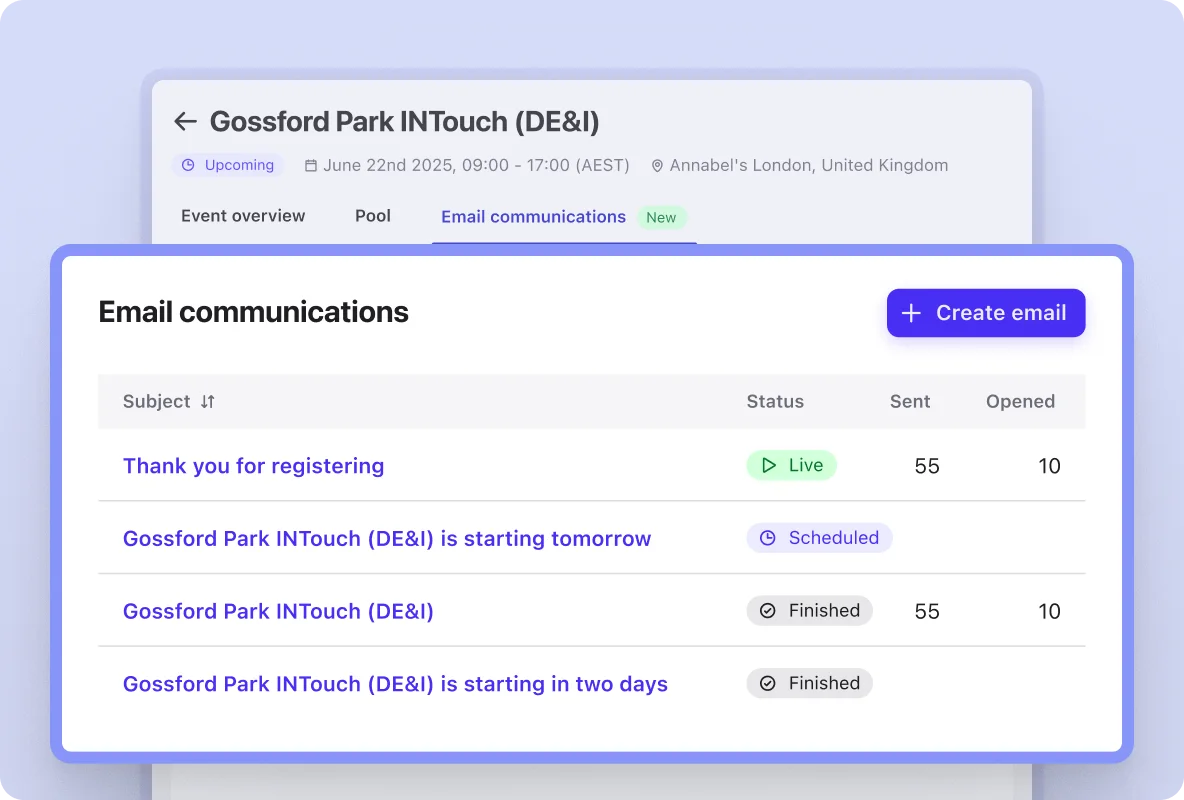Click the clock icon in Upcoming badge

coord(188,165)
